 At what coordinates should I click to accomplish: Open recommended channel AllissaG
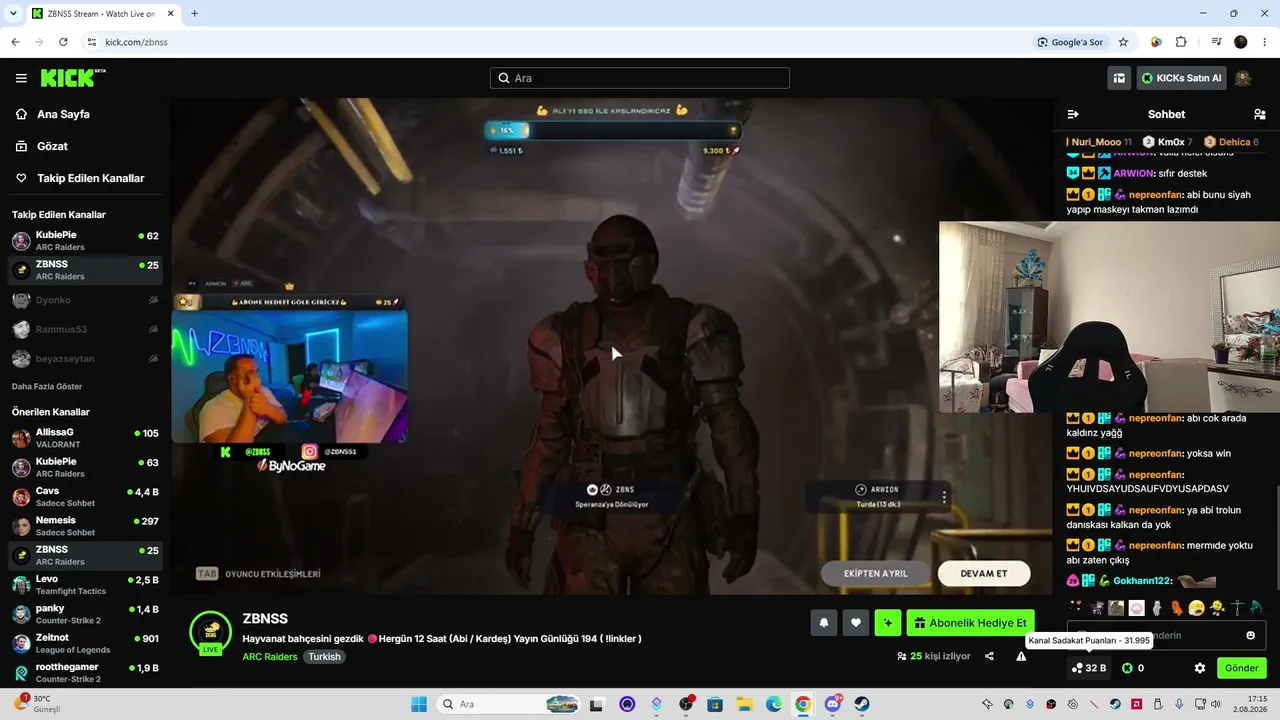[x=85, y=438]
